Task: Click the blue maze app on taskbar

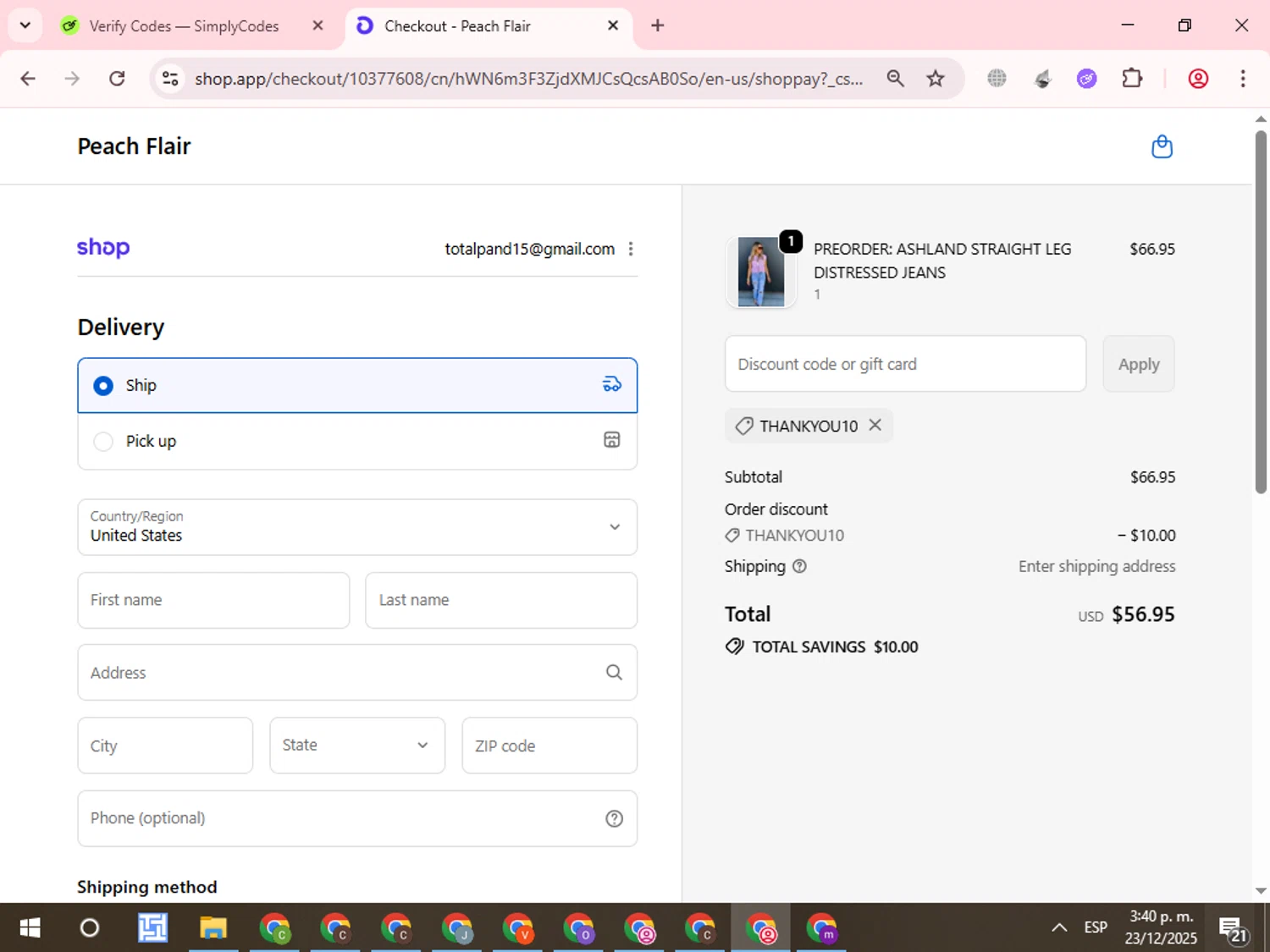Action: tap(152, 928)
